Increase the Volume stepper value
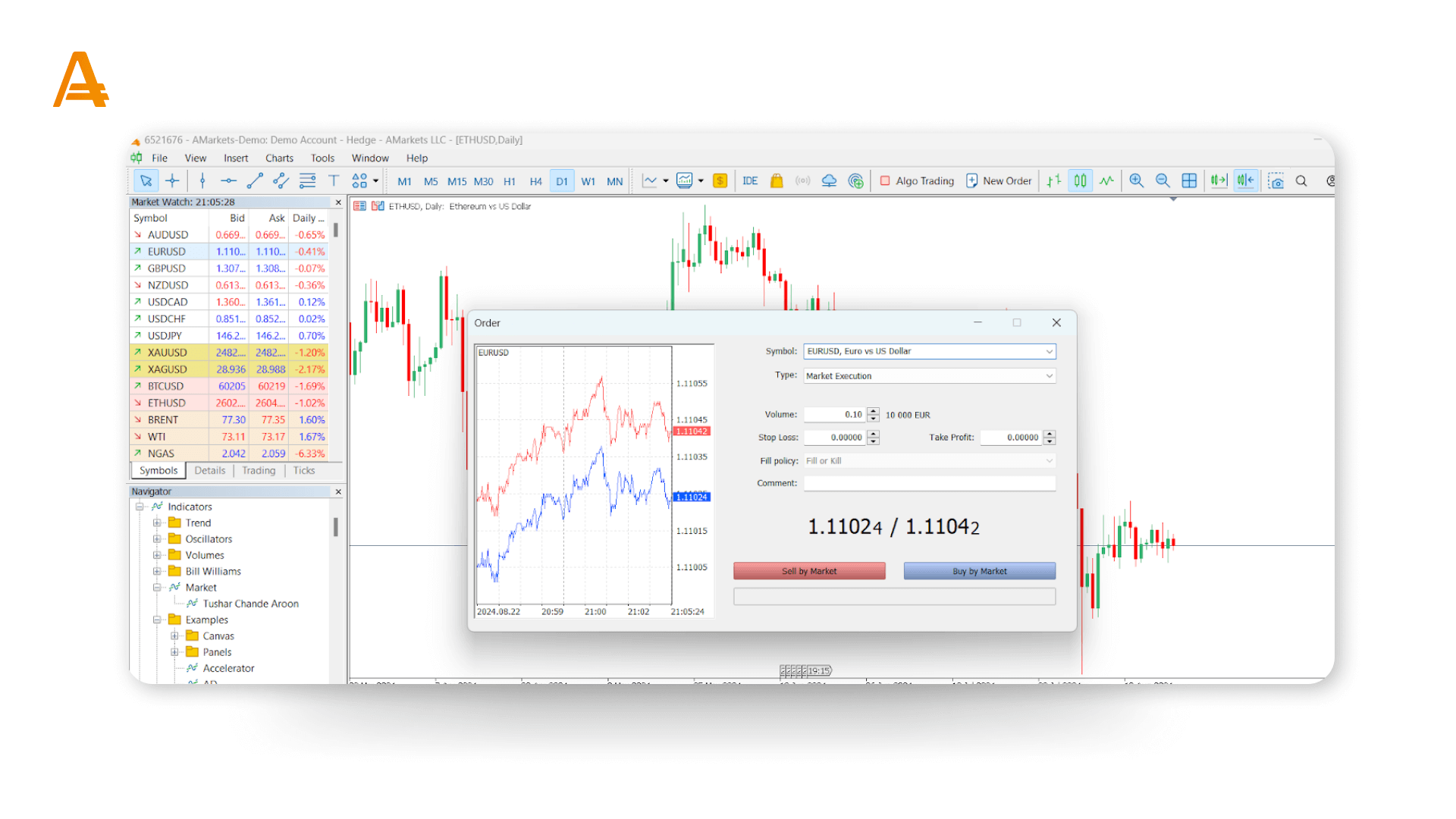 point(874,411)
